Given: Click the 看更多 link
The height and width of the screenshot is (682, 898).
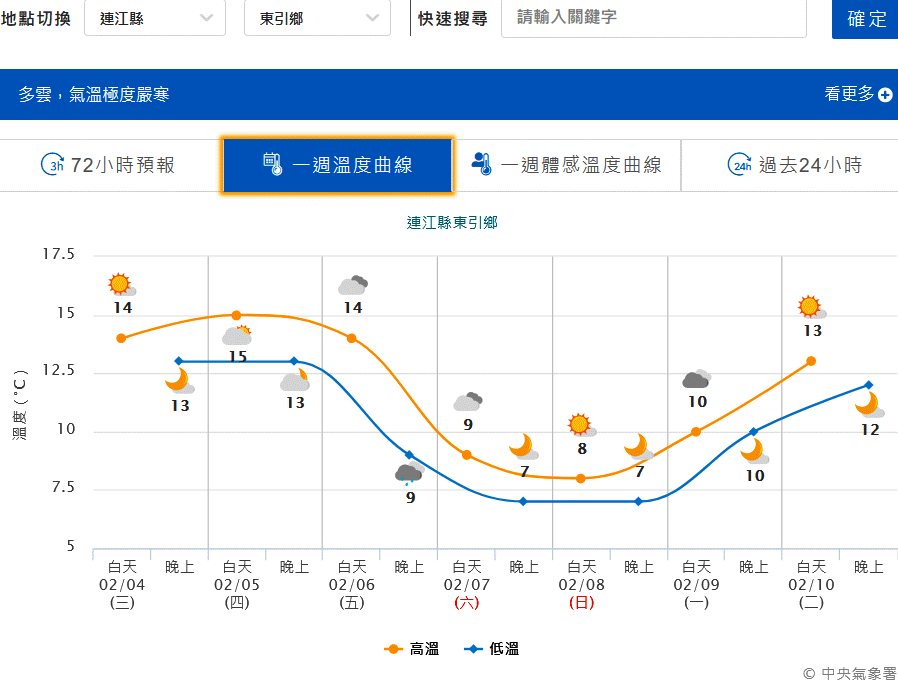Looking at the screenshot, I should pyautogui.click(x=849, y=94).
